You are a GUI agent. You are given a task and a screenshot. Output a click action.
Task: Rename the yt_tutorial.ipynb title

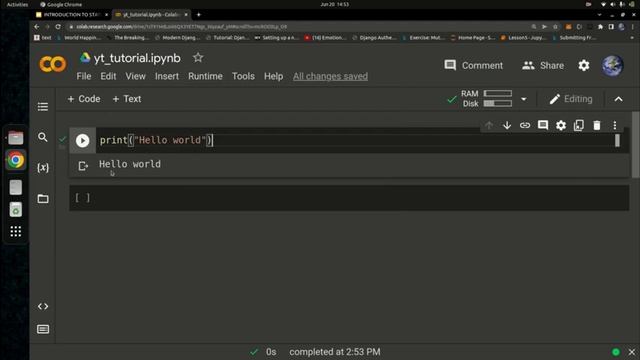point(137,58)
